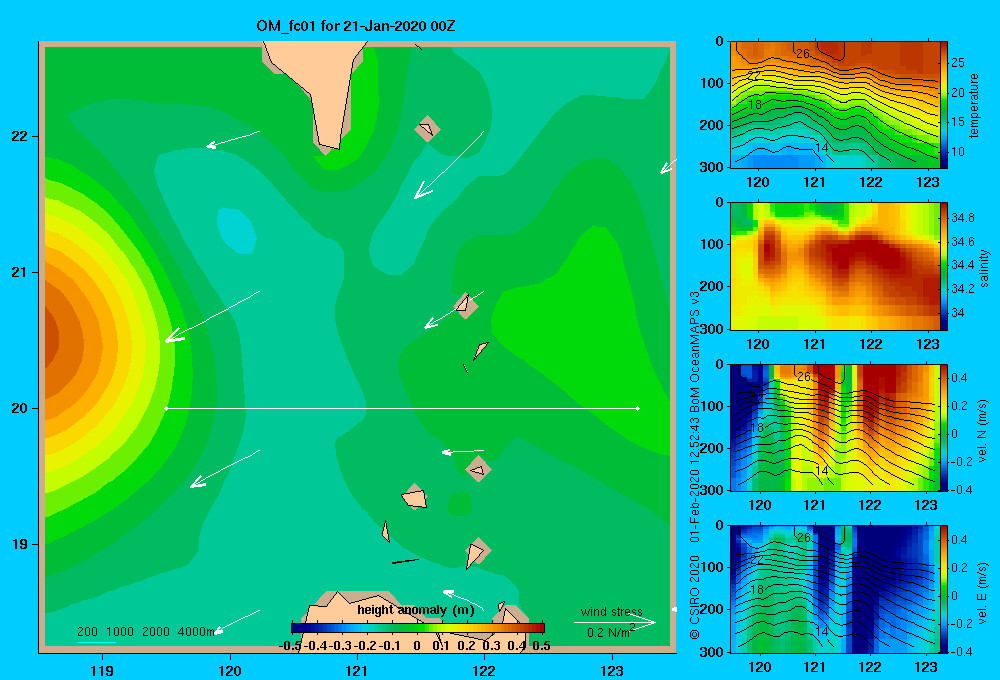Viewport: 1000px width, 680px height.
Task: Click latitude label 21 on main map
Action: click(20, 272)
